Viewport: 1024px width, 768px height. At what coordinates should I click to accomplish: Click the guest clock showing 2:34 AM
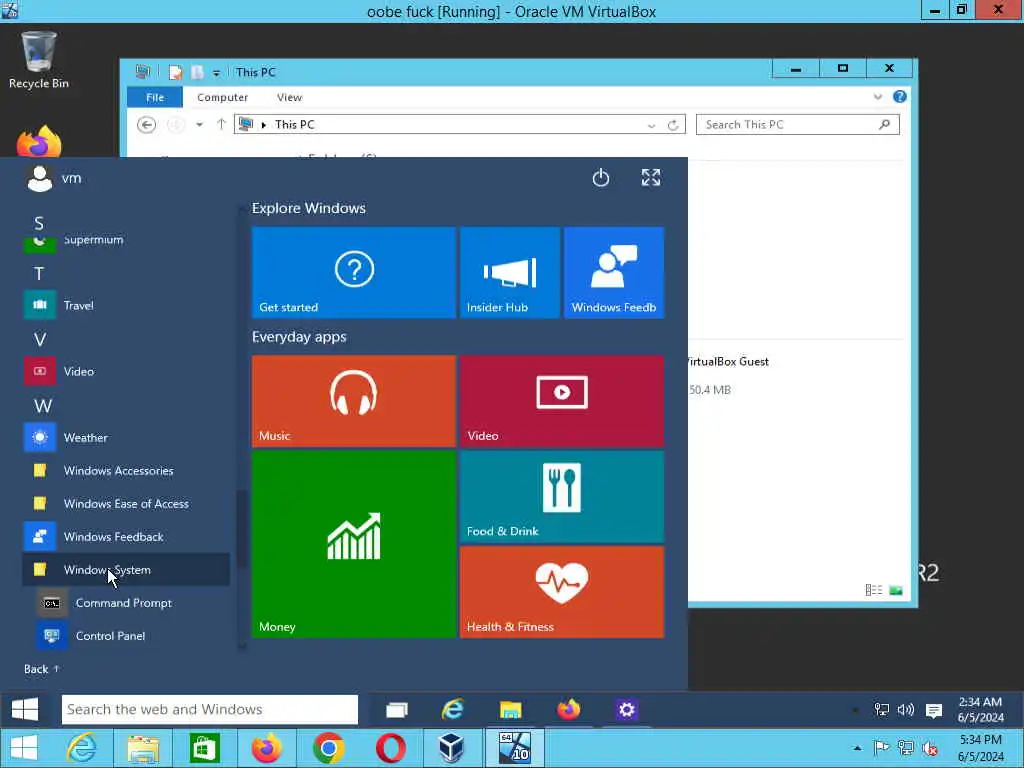(980, 710)
